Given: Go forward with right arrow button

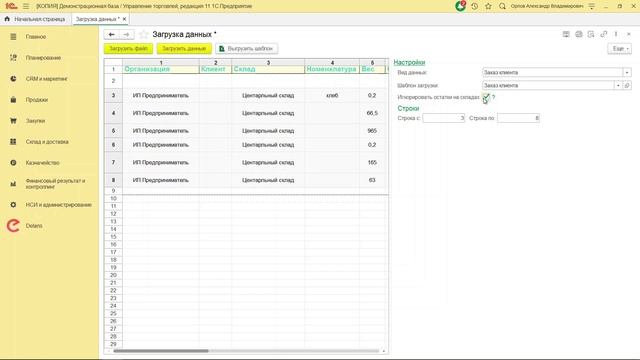Looking at the screenshot, I should tap(127, 35).
